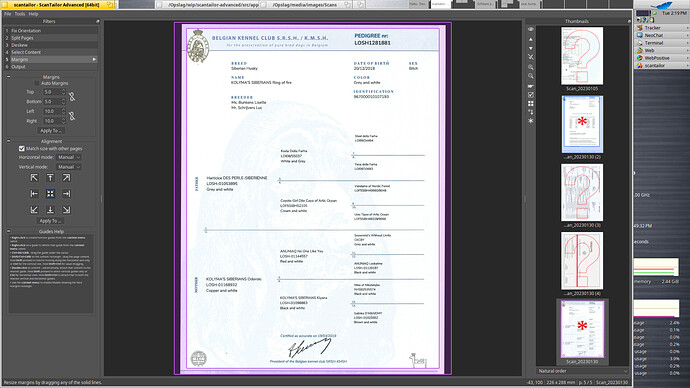Click the chain link beside Left and Right margins
This screenshot has height=388, width=690.
point(72,116)
